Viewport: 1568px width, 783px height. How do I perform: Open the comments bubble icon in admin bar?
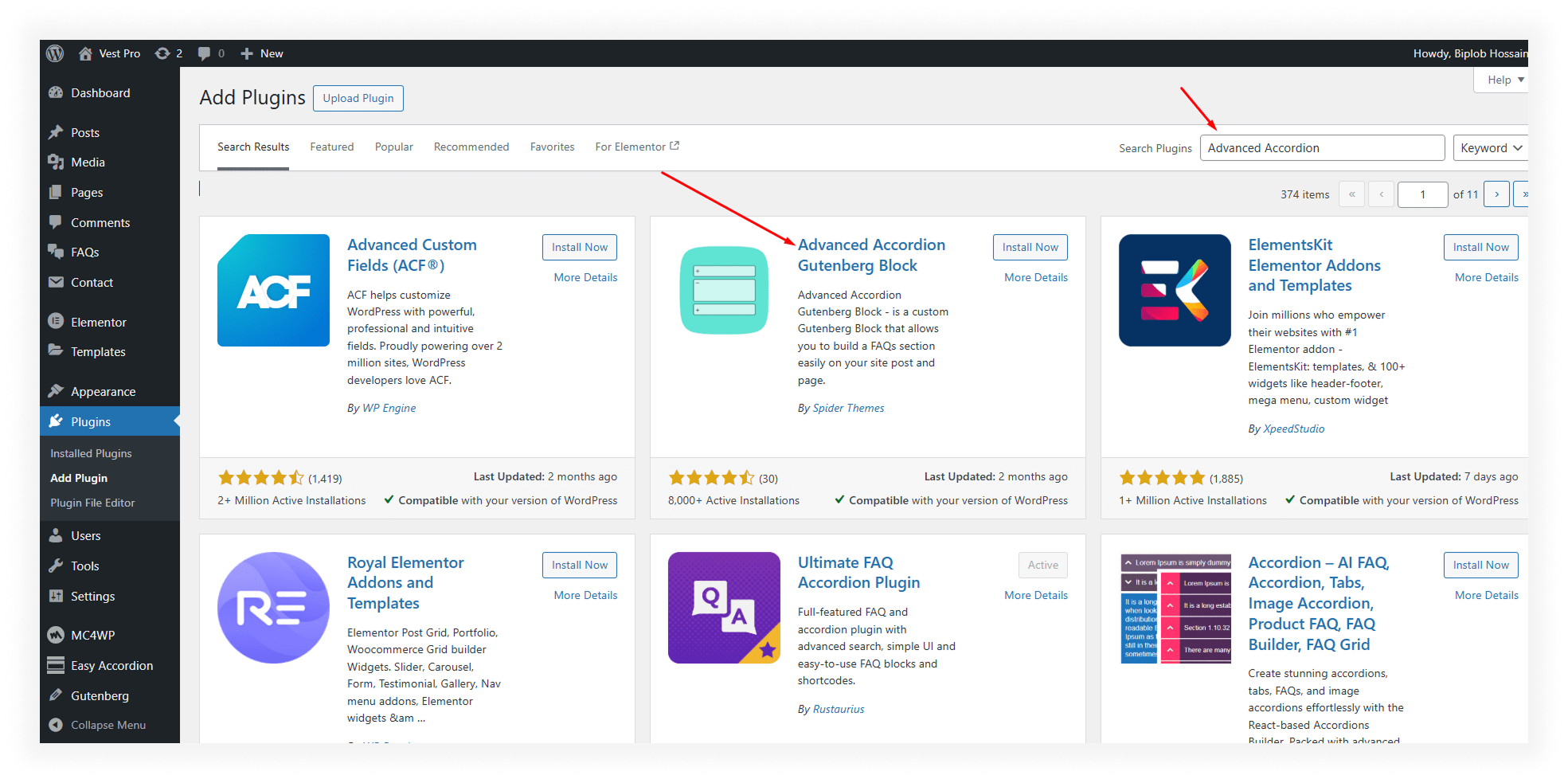[205, 53]
